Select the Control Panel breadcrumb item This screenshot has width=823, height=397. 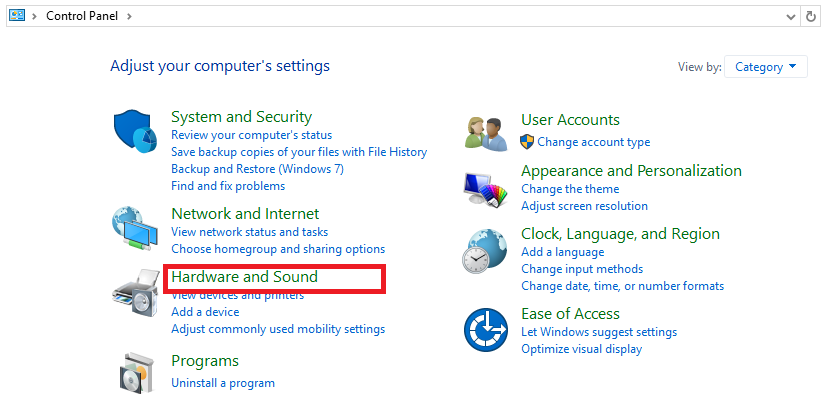83,16
